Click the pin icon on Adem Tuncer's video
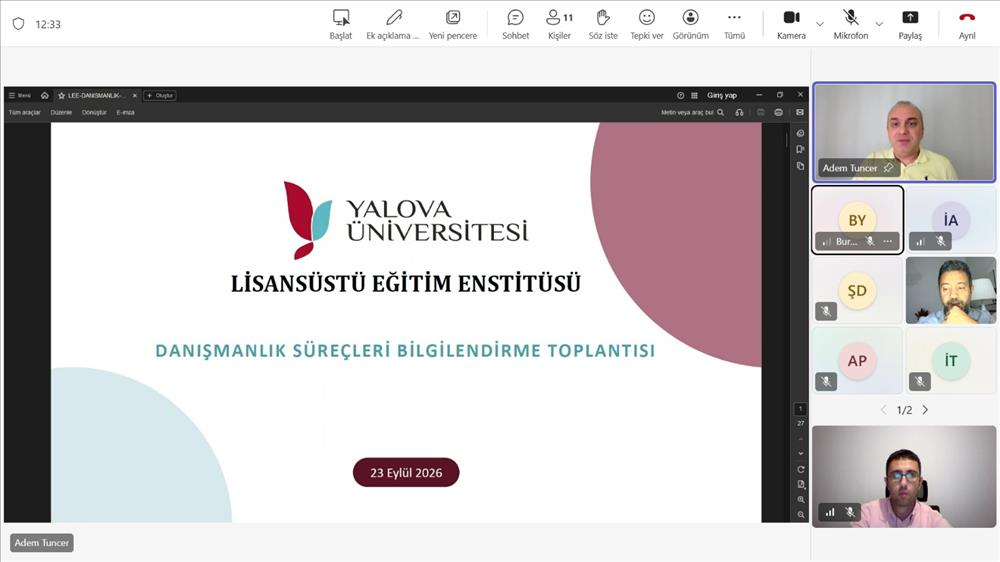The image size is (1000, 562). (888, 168)
